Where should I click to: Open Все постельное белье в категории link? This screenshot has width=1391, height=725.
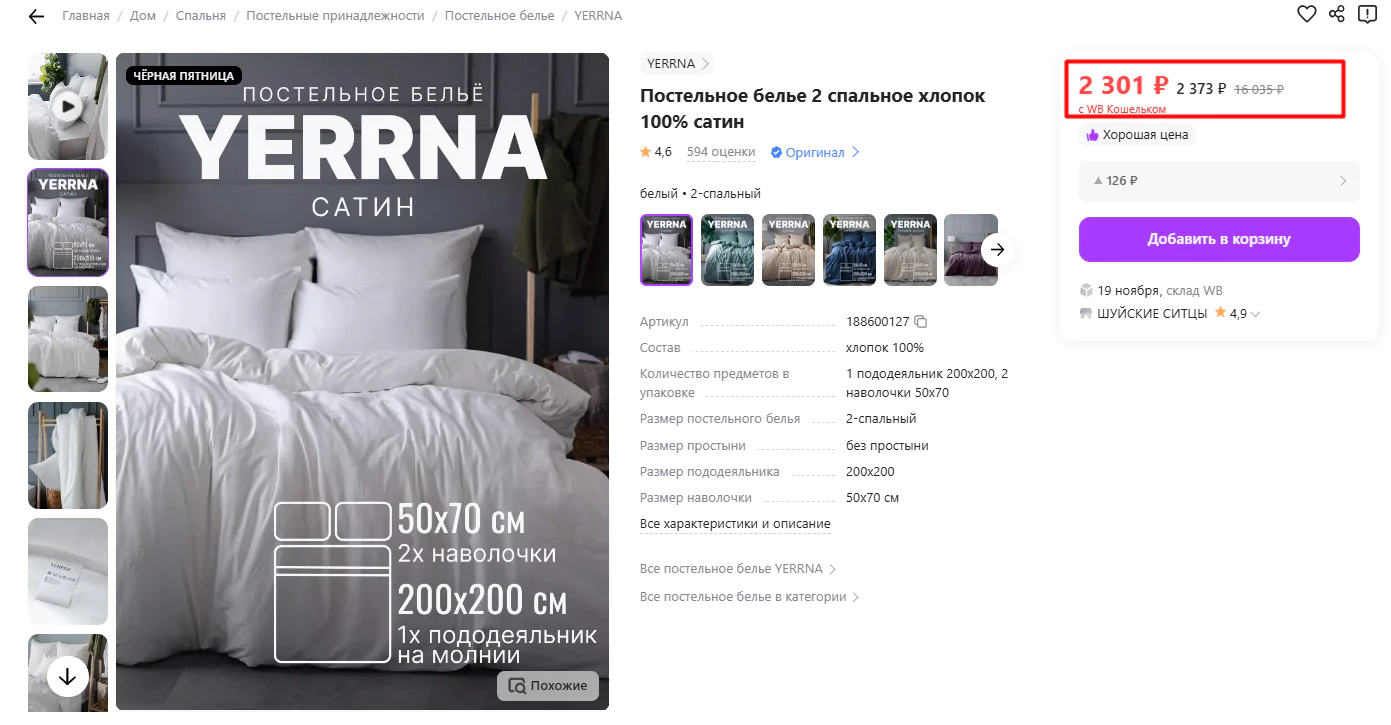click(x=750, y=597)
